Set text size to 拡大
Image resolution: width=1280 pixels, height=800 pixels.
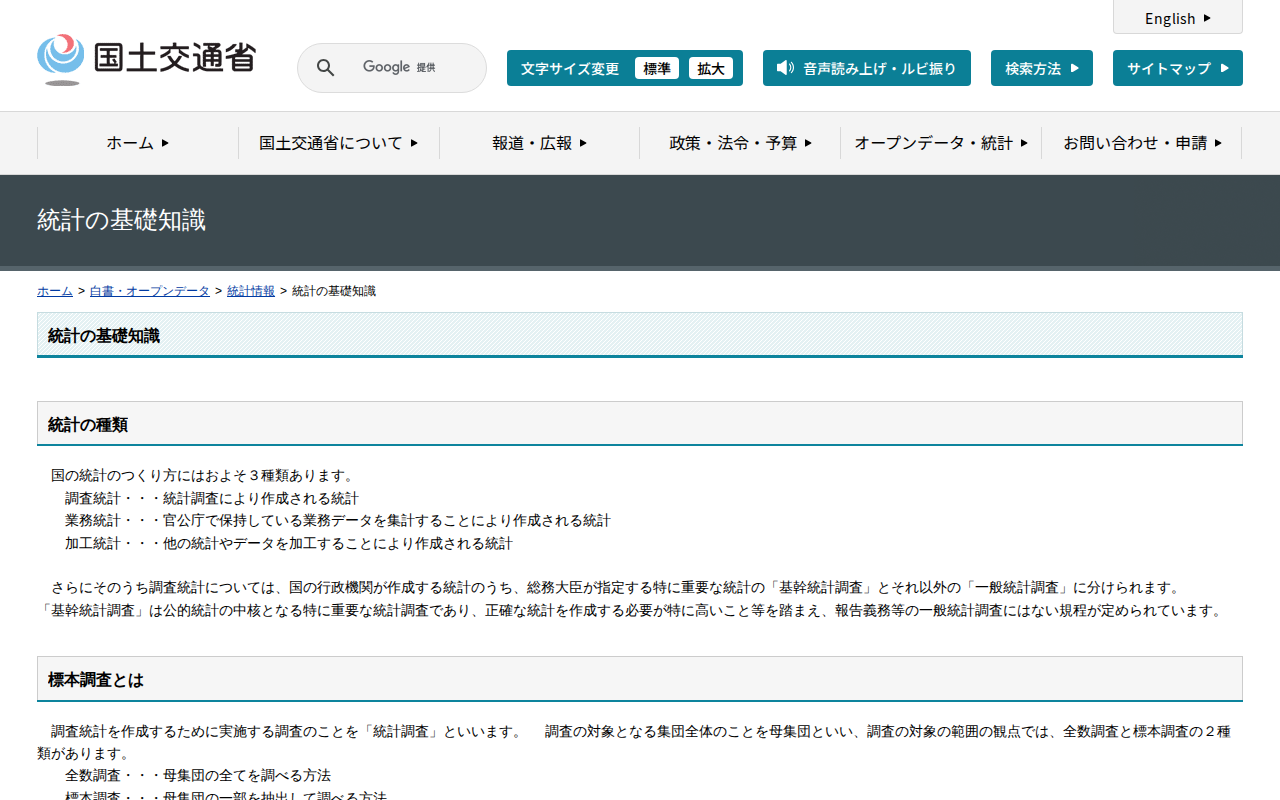pos(711,68)
